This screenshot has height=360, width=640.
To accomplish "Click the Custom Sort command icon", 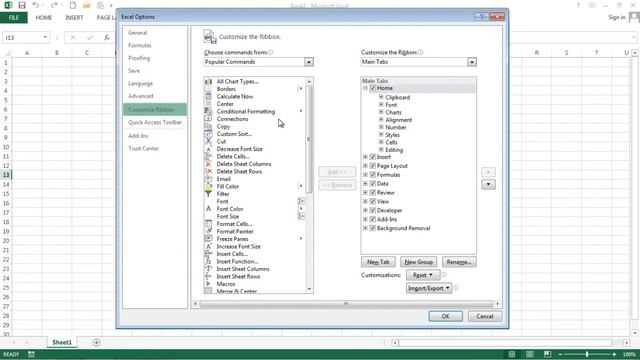I will click(x=208, y=134).
